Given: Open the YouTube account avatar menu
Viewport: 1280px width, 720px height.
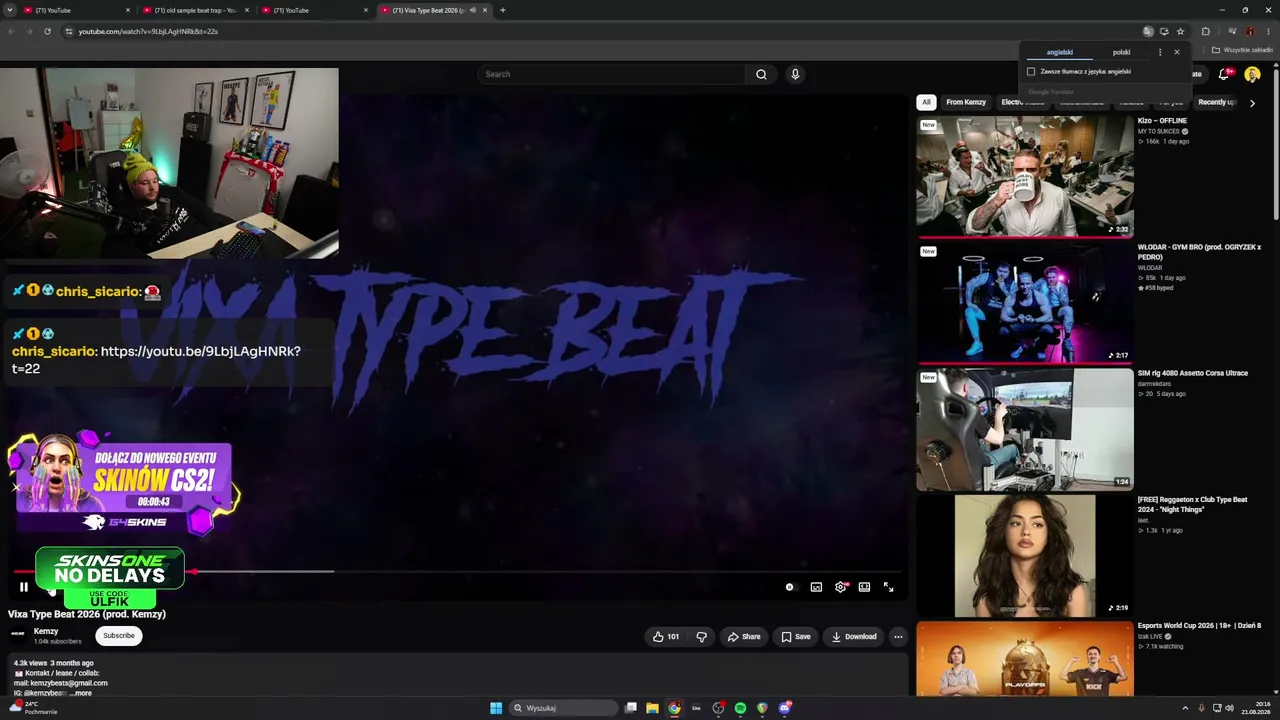Looking at the screenshot, I should click(1252, 74).
